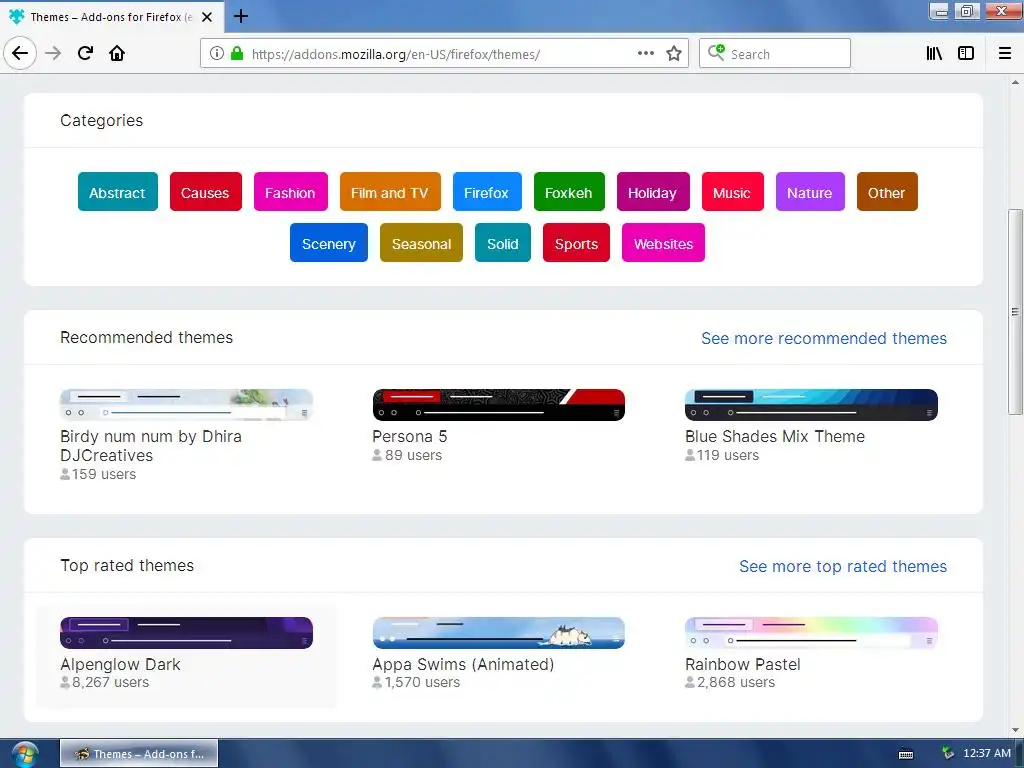The height and width of the screenshot is (768, 1024).
Task: Click the network tray icon
Action: coord(948,754)
